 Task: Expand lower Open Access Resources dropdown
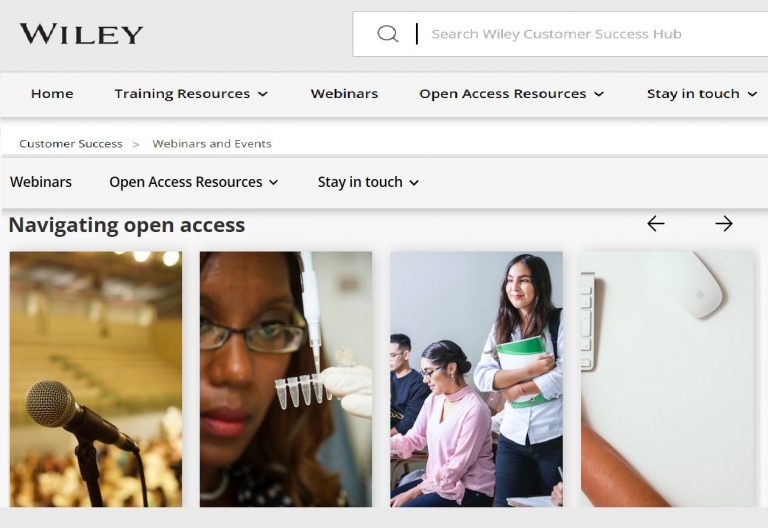194,182
